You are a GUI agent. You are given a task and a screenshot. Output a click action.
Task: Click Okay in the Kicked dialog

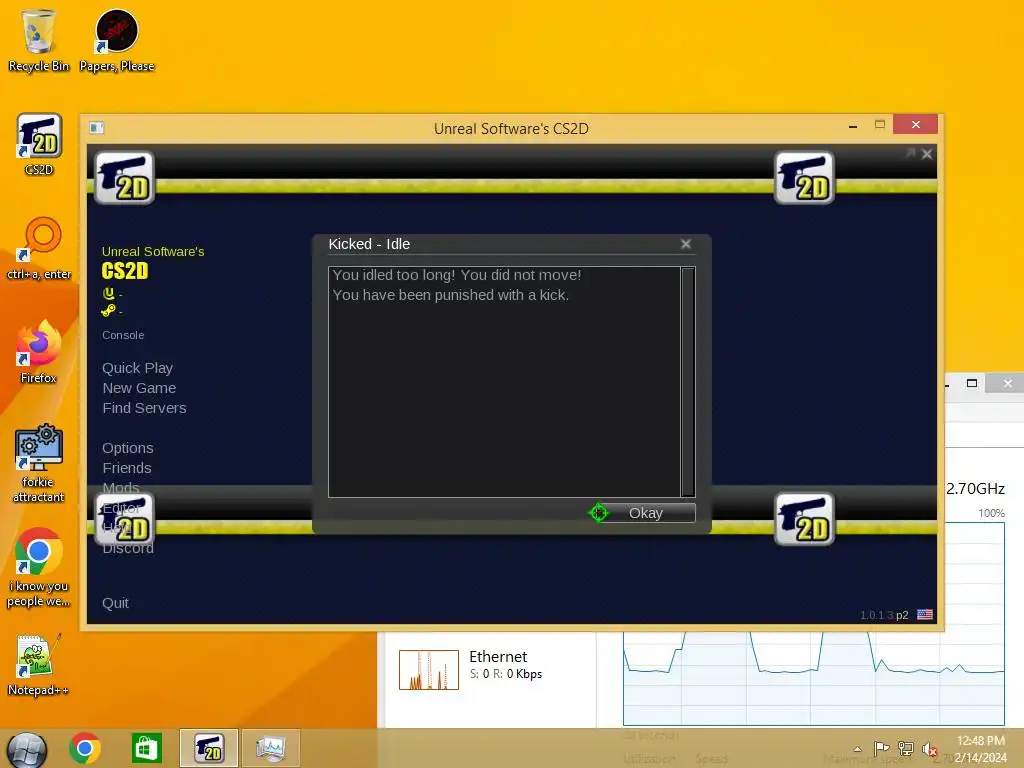[x=645, y=513]
